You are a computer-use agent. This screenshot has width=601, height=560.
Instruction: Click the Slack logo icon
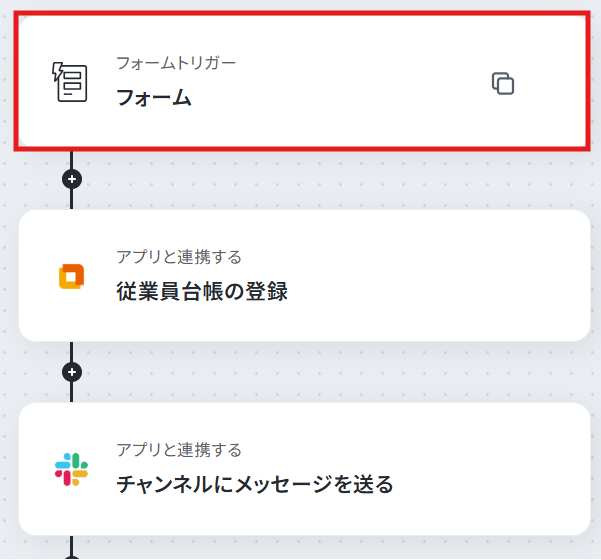71,470
